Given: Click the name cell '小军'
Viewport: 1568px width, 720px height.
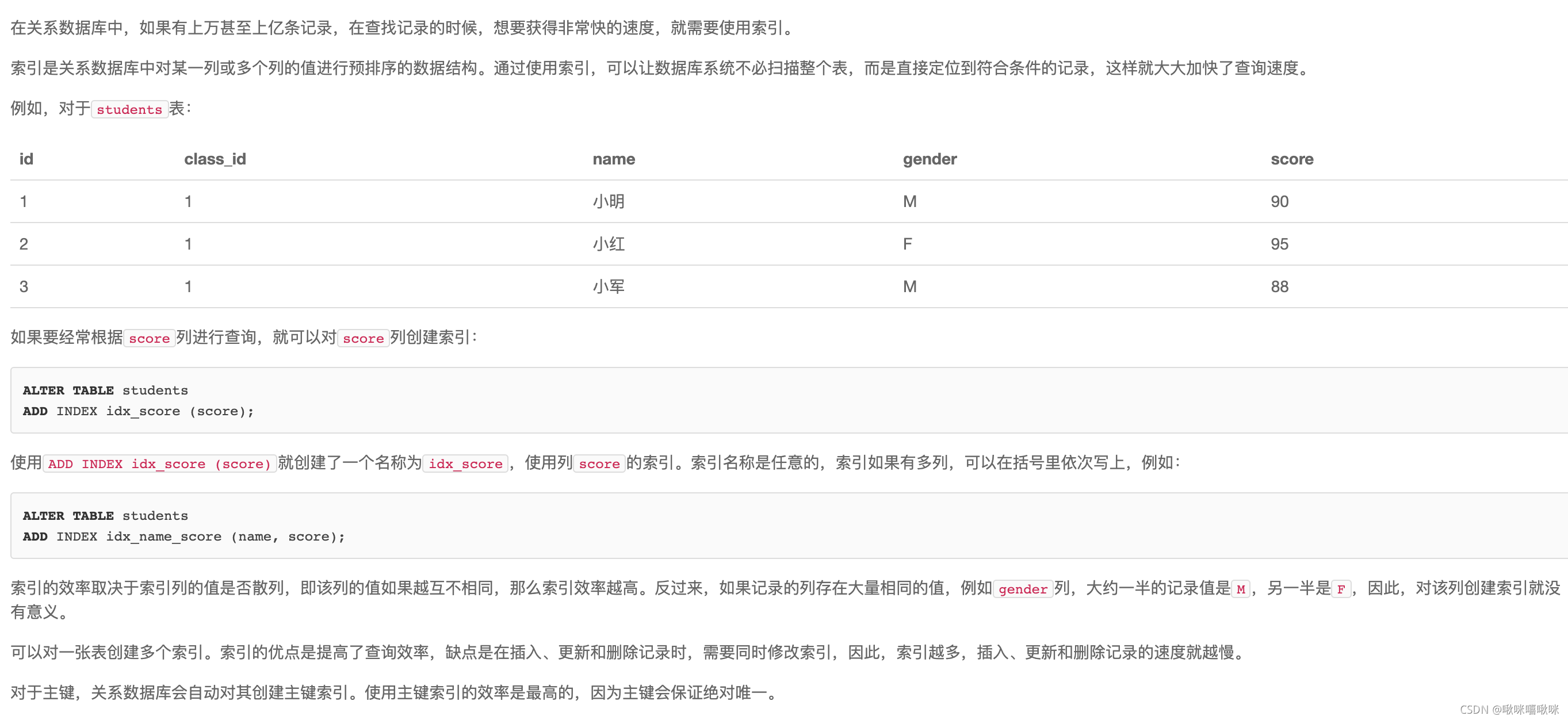Looking at the screenshot, I should [x=609, y=286].
